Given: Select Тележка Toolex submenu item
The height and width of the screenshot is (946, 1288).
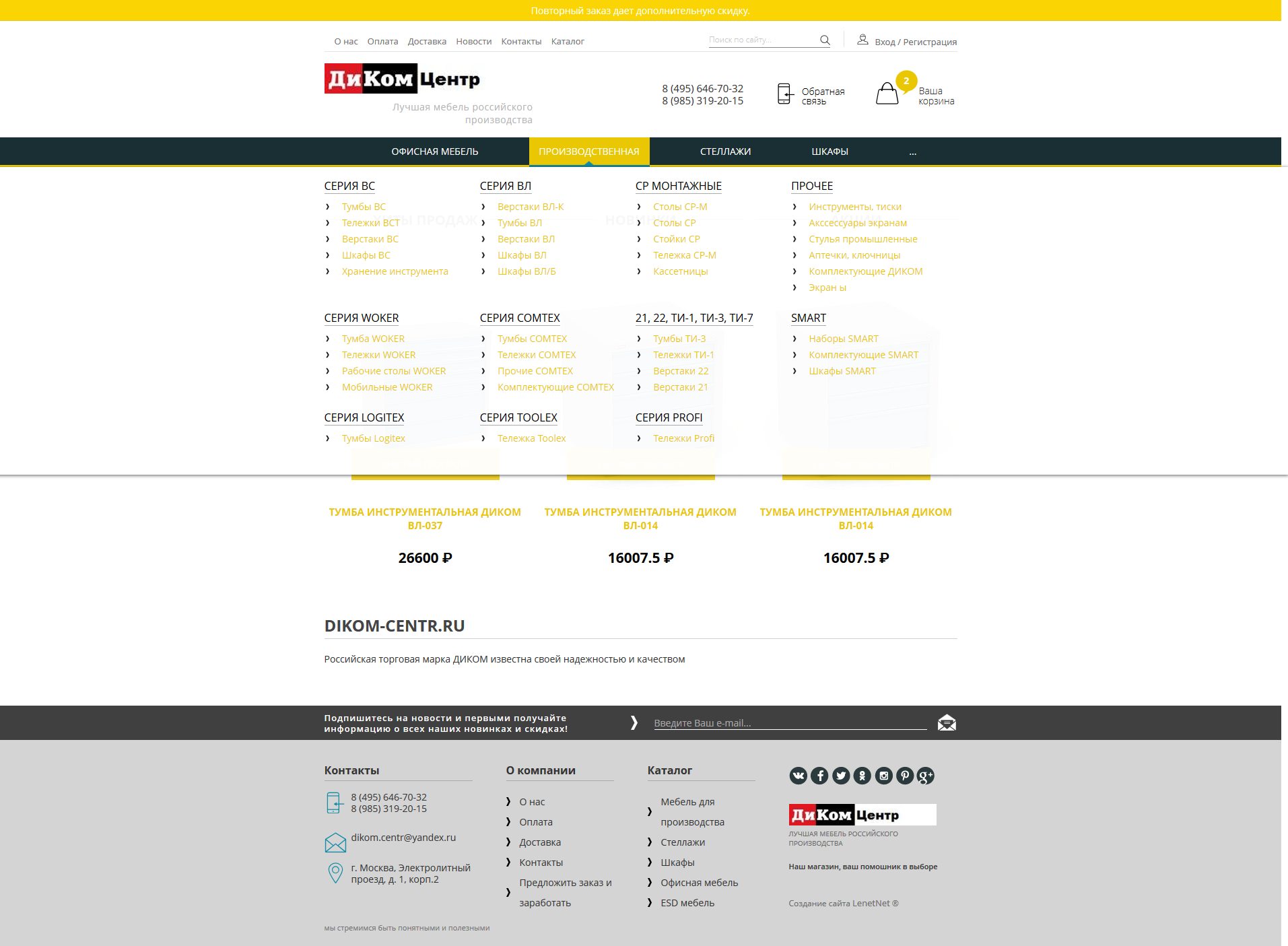Looking at the screenshot, I should pyautogui.click(x=531, y=438).
